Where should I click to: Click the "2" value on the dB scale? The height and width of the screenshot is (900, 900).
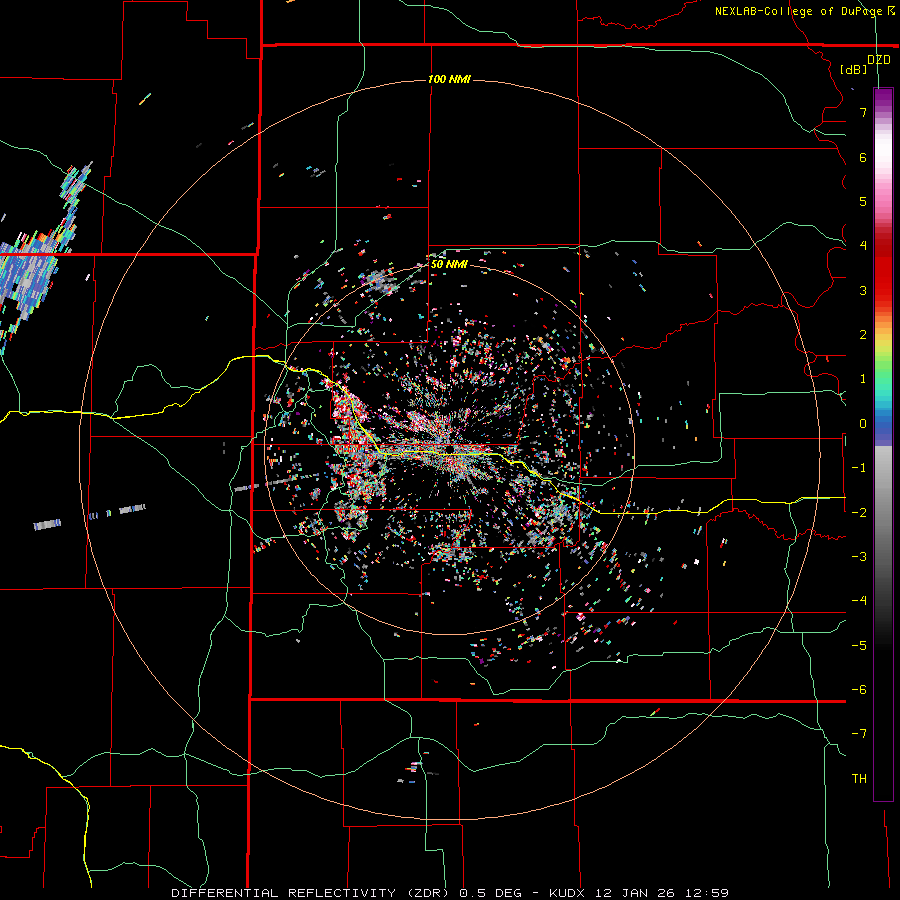863,335
